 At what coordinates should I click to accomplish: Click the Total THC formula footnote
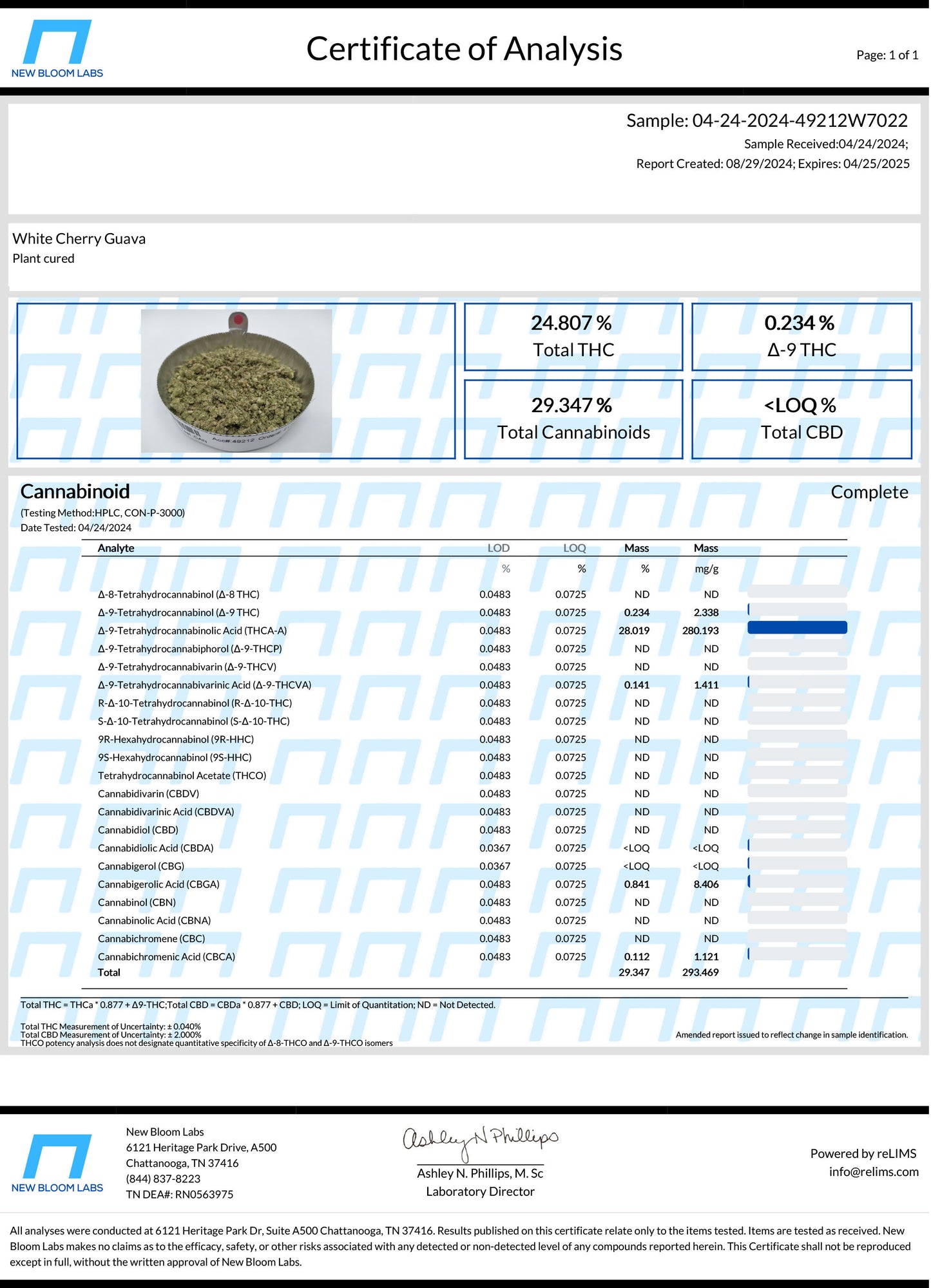click(x=258, y=1005)
